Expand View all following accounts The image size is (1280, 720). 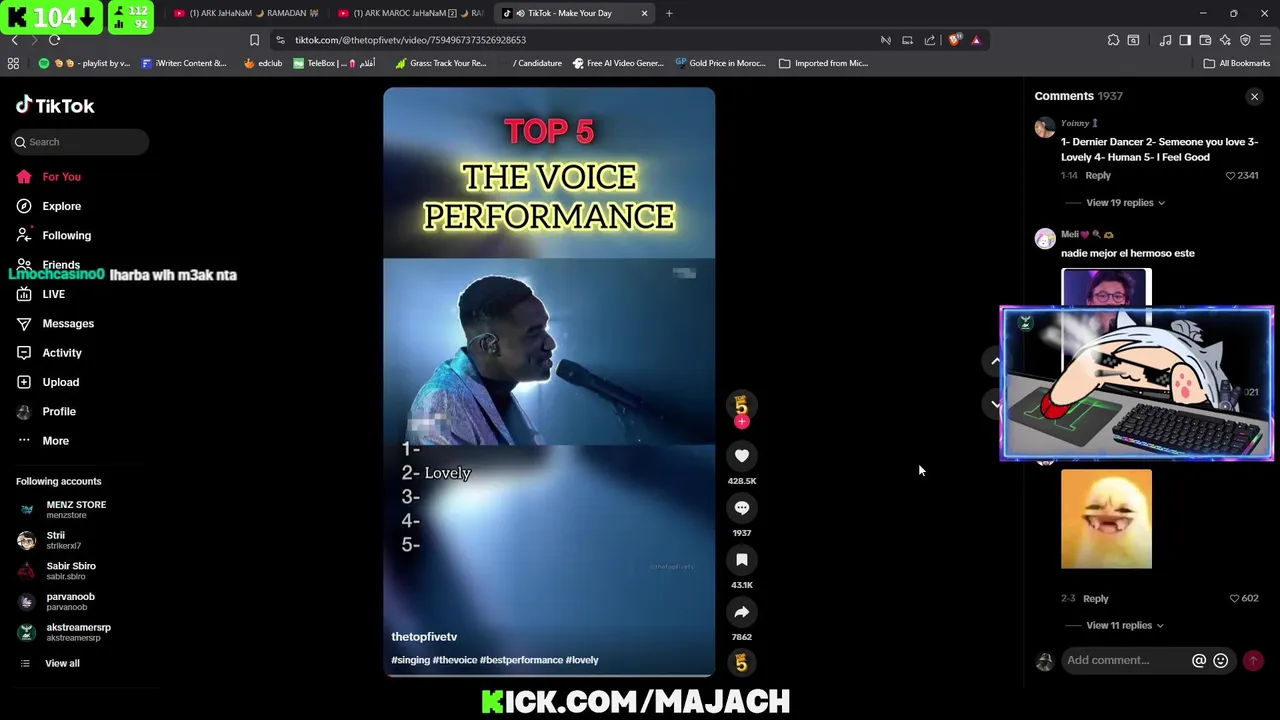pos(61,663)
